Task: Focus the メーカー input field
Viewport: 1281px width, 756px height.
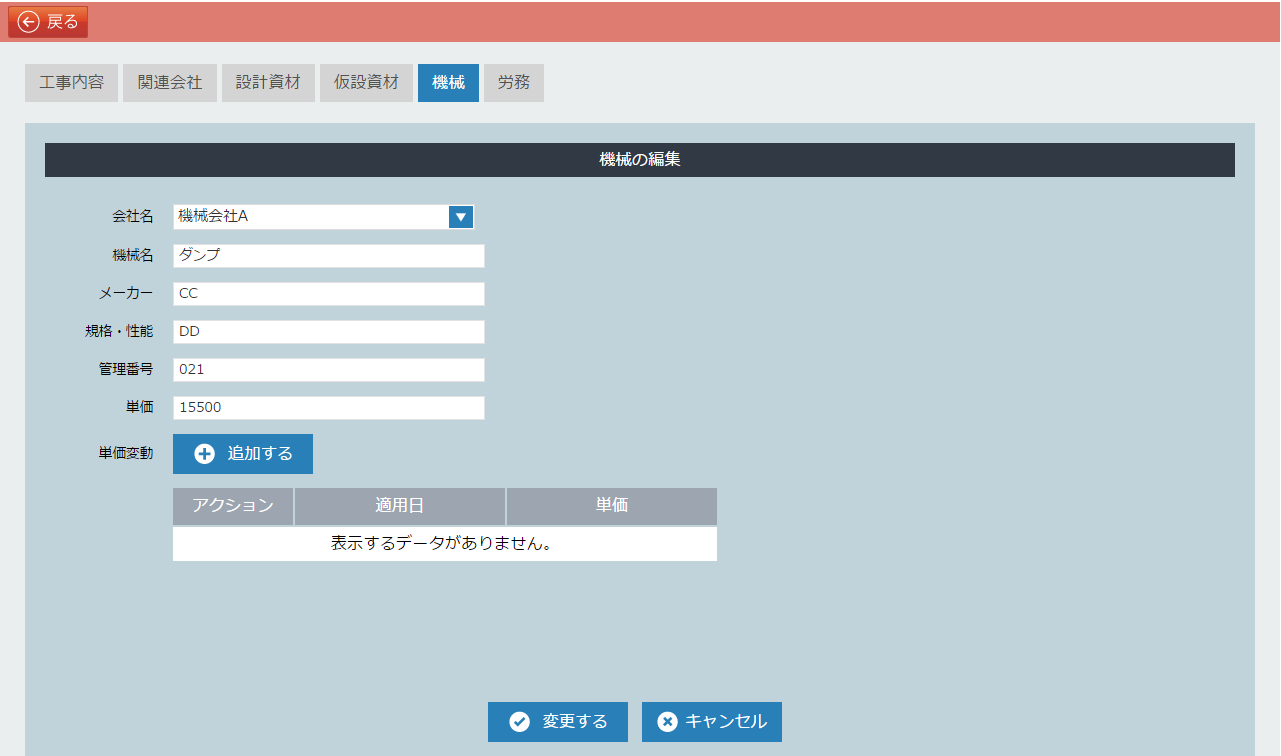Action: point(329,294)
